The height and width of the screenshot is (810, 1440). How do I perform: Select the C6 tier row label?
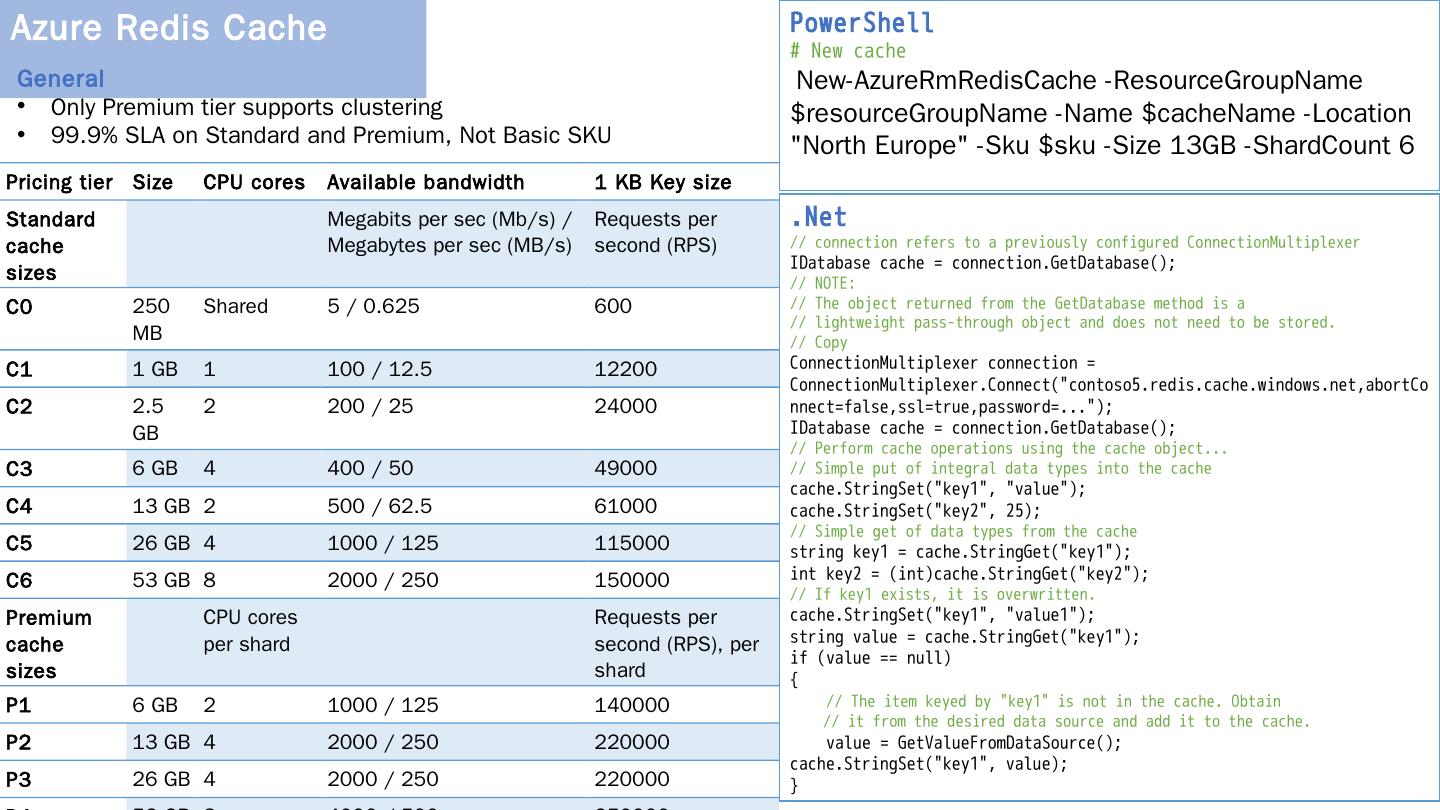[x=19, y=580]
